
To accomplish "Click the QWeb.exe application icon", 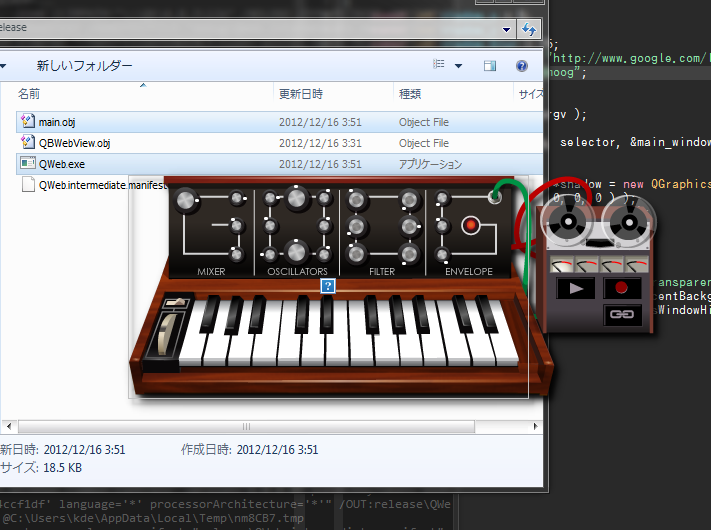I will (28, 163).
